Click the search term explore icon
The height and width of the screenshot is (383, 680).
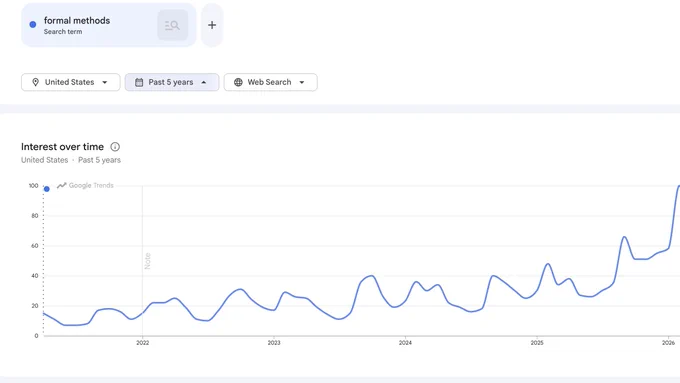173,25
